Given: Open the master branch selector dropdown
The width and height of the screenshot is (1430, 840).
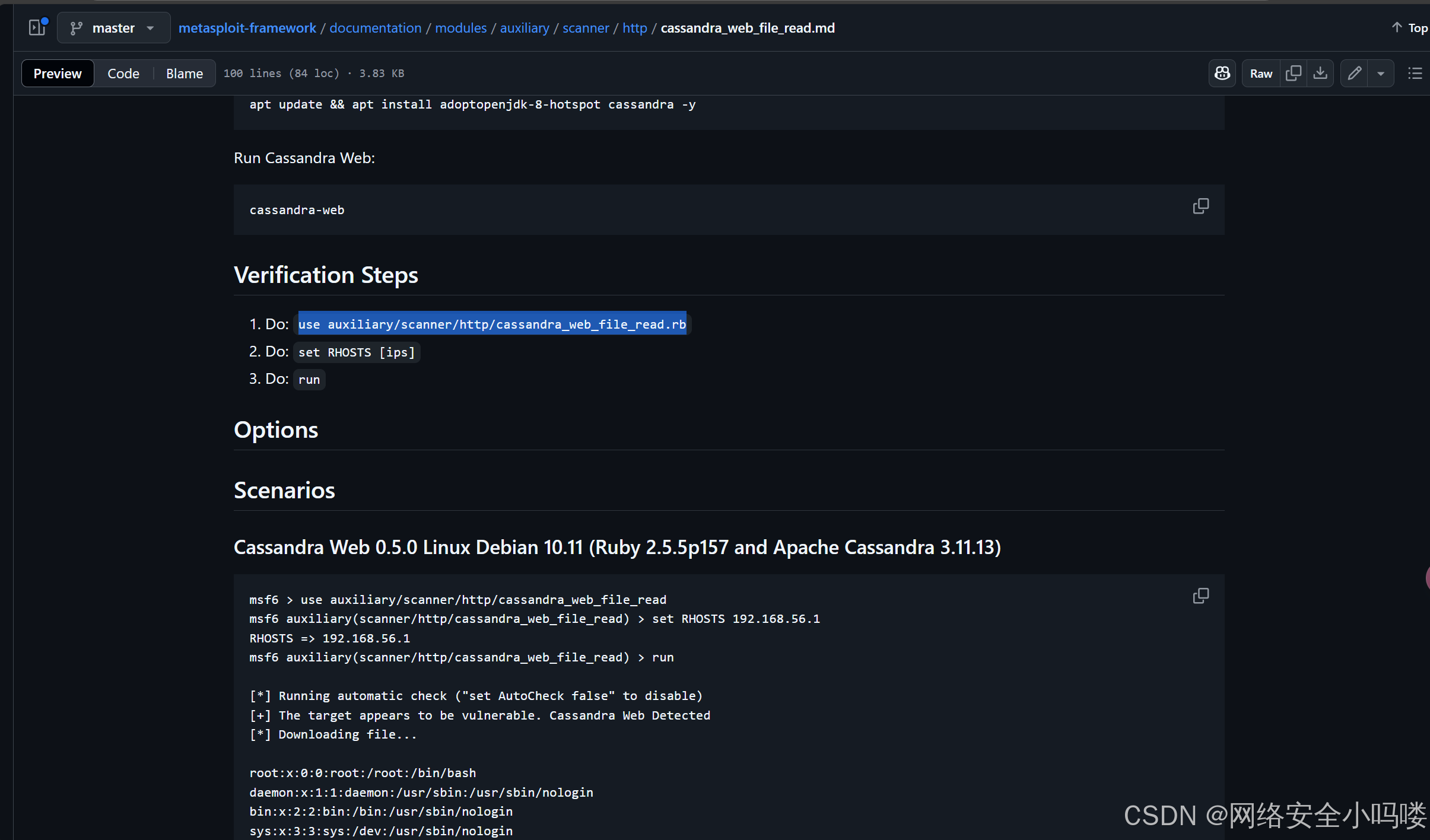Looking at the screenshot, I should pyautogui.click(x=113, y=28).
